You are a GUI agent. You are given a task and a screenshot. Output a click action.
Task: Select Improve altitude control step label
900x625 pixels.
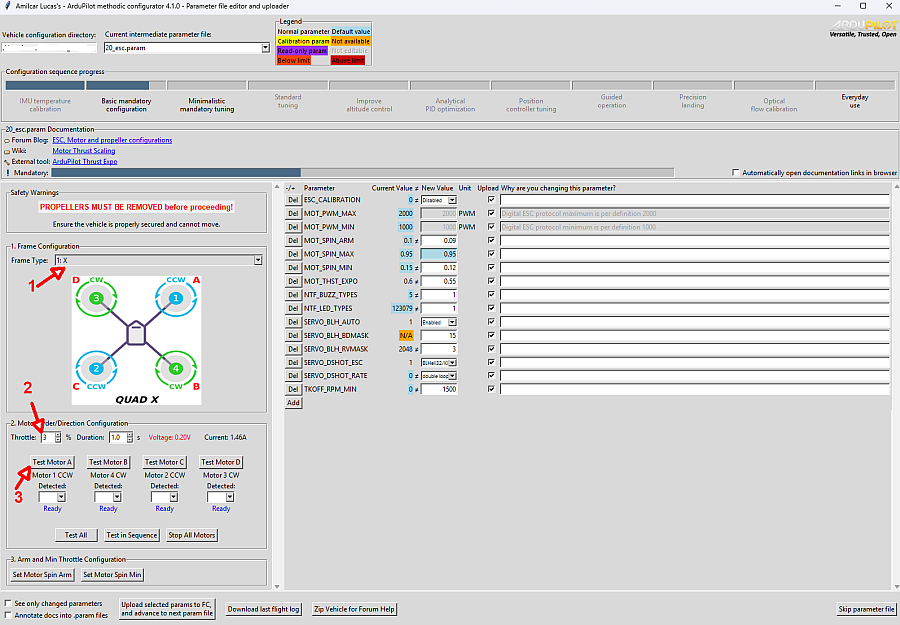click(369, 105)
